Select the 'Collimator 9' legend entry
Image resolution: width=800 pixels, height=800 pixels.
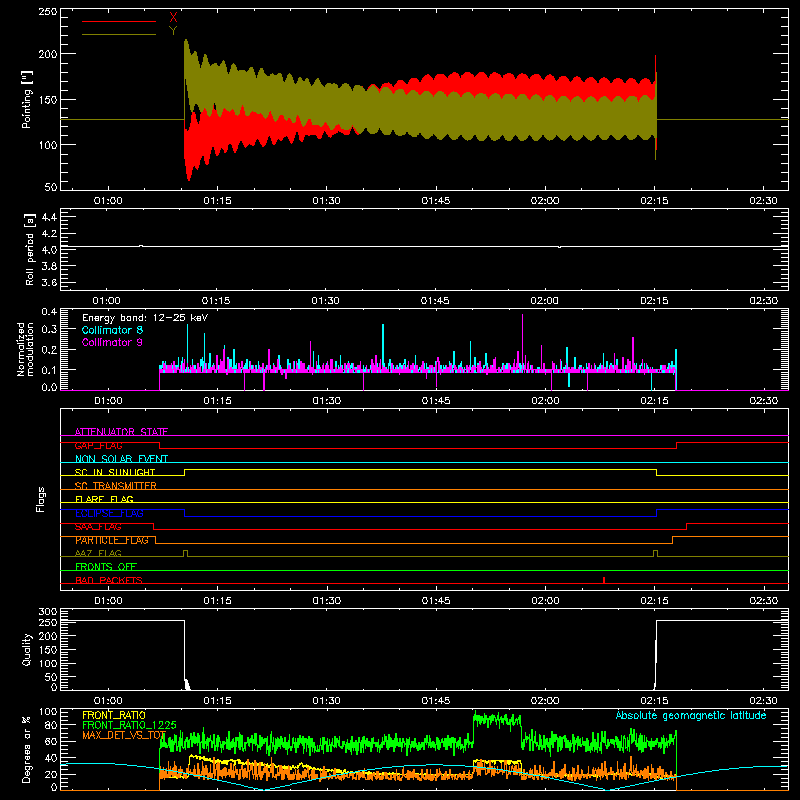point(112,342)
